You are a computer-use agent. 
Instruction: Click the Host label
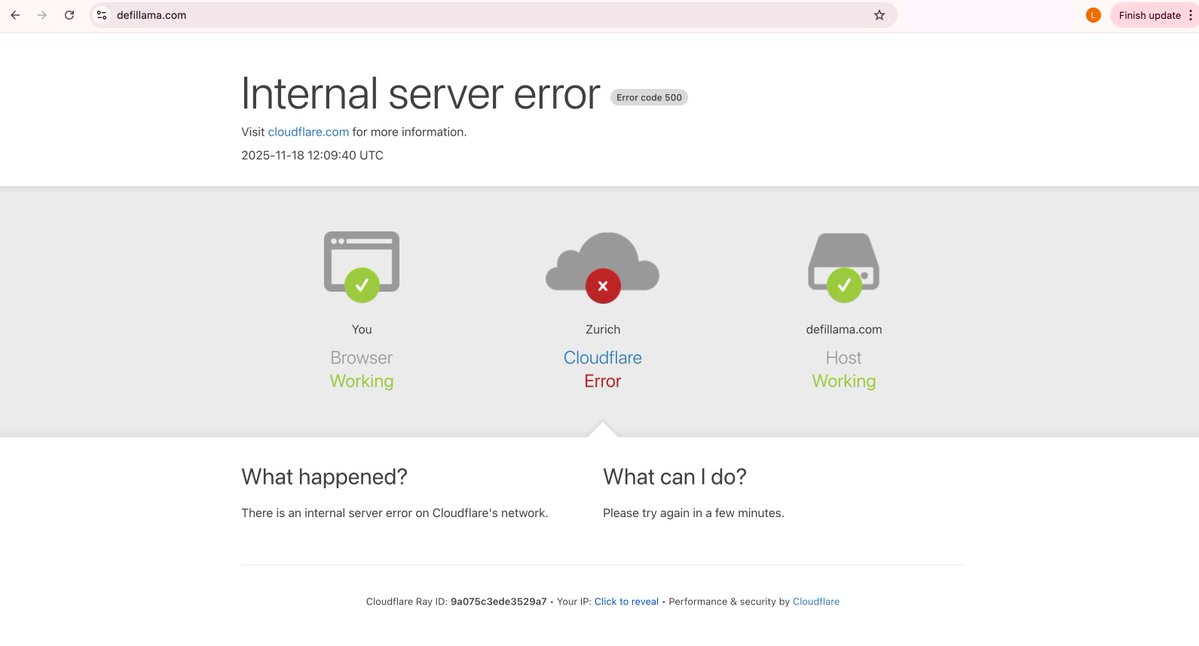[843, 358]
